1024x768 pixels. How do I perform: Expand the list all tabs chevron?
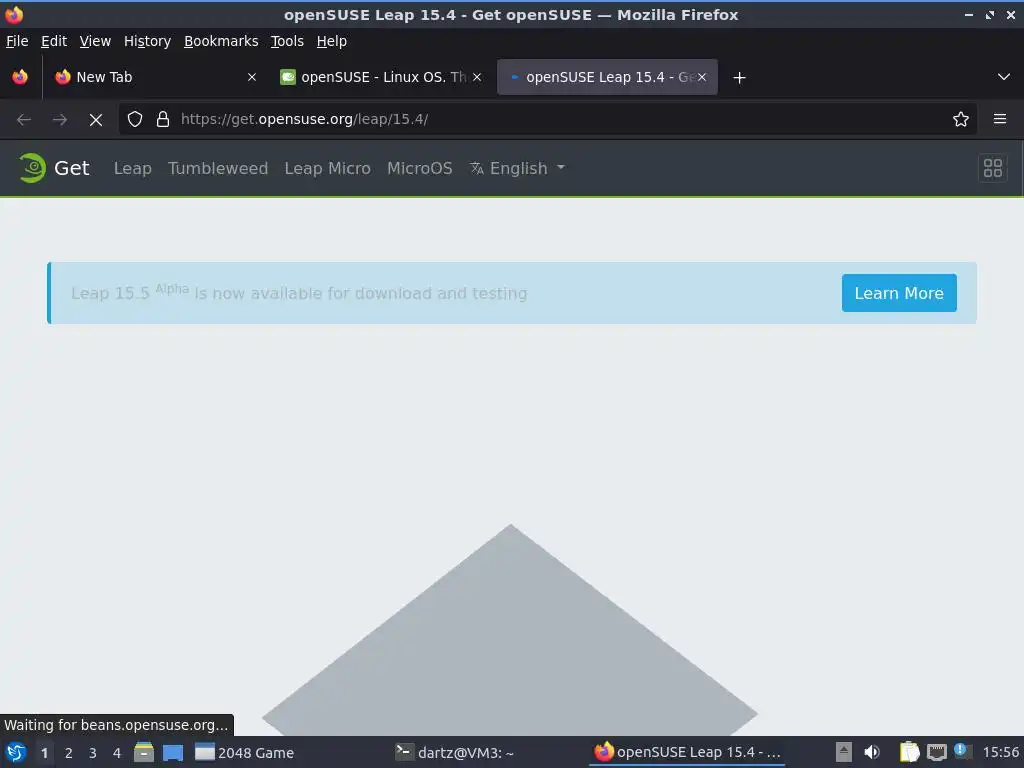[1004, 77]
